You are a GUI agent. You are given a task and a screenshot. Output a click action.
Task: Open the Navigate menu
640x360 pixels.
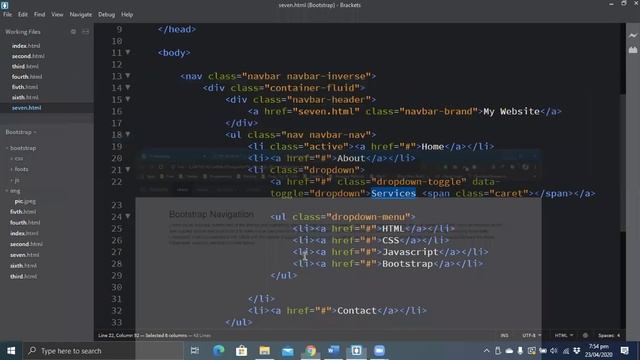tap(81, 14)
